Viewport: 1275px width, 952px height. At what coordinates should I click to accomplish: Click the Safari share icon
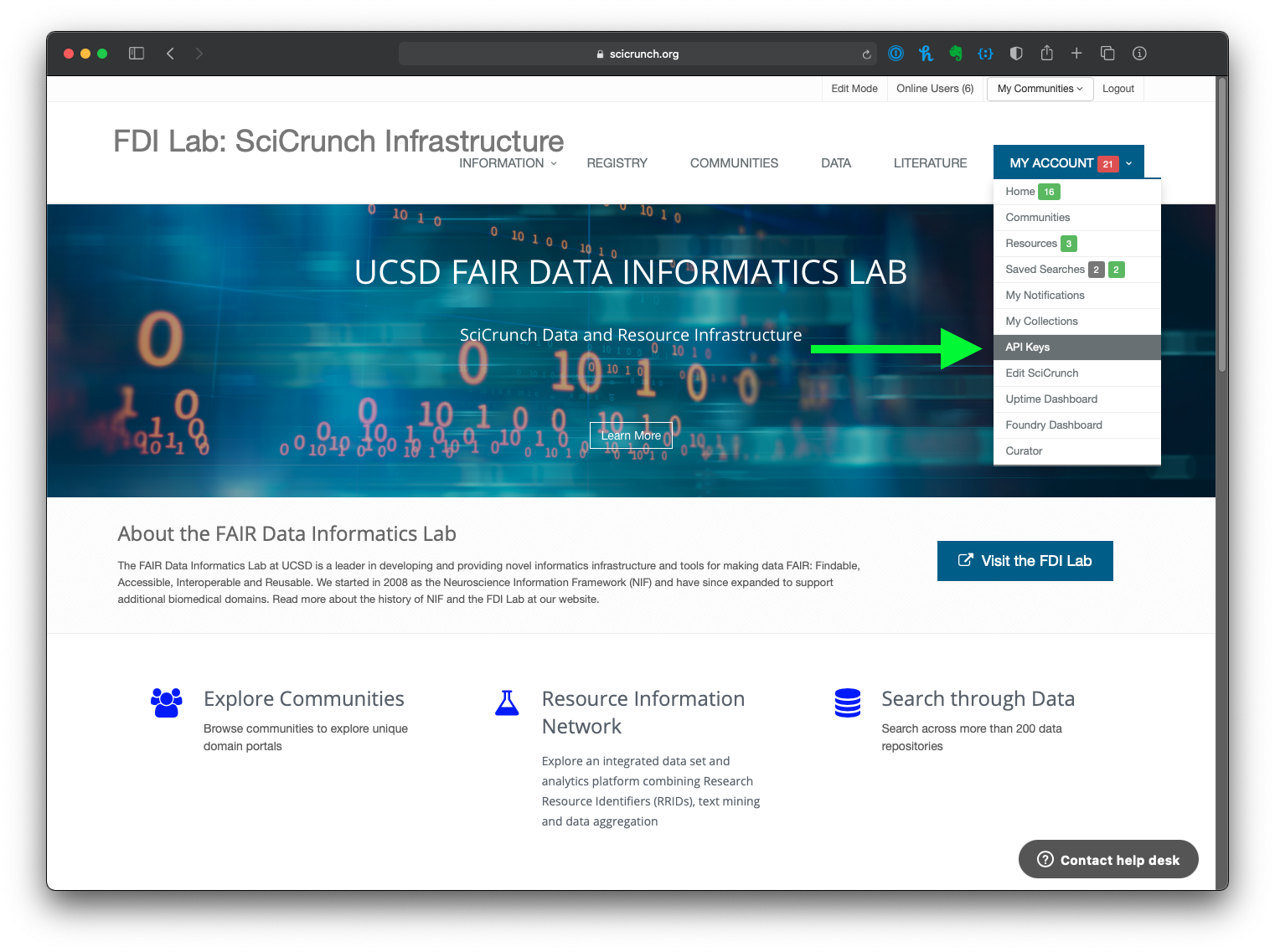click(1046, 54)
